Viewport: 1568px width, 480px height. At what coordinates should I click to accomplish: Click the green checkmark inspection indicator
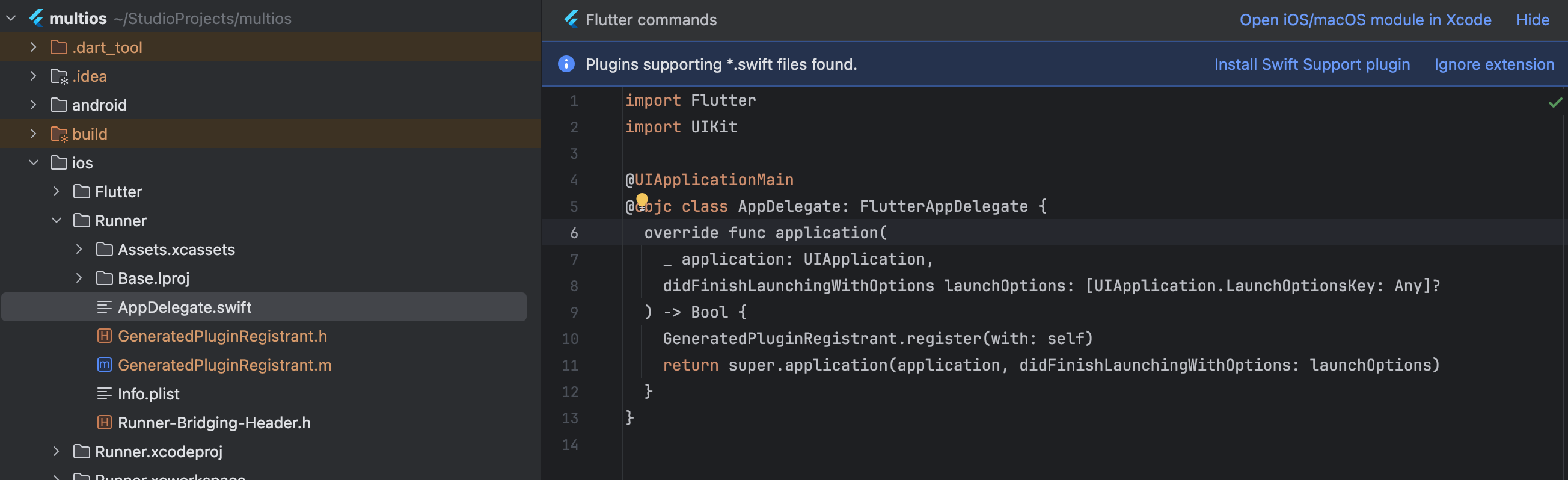pyautogui.click(x=1555, y=102)
